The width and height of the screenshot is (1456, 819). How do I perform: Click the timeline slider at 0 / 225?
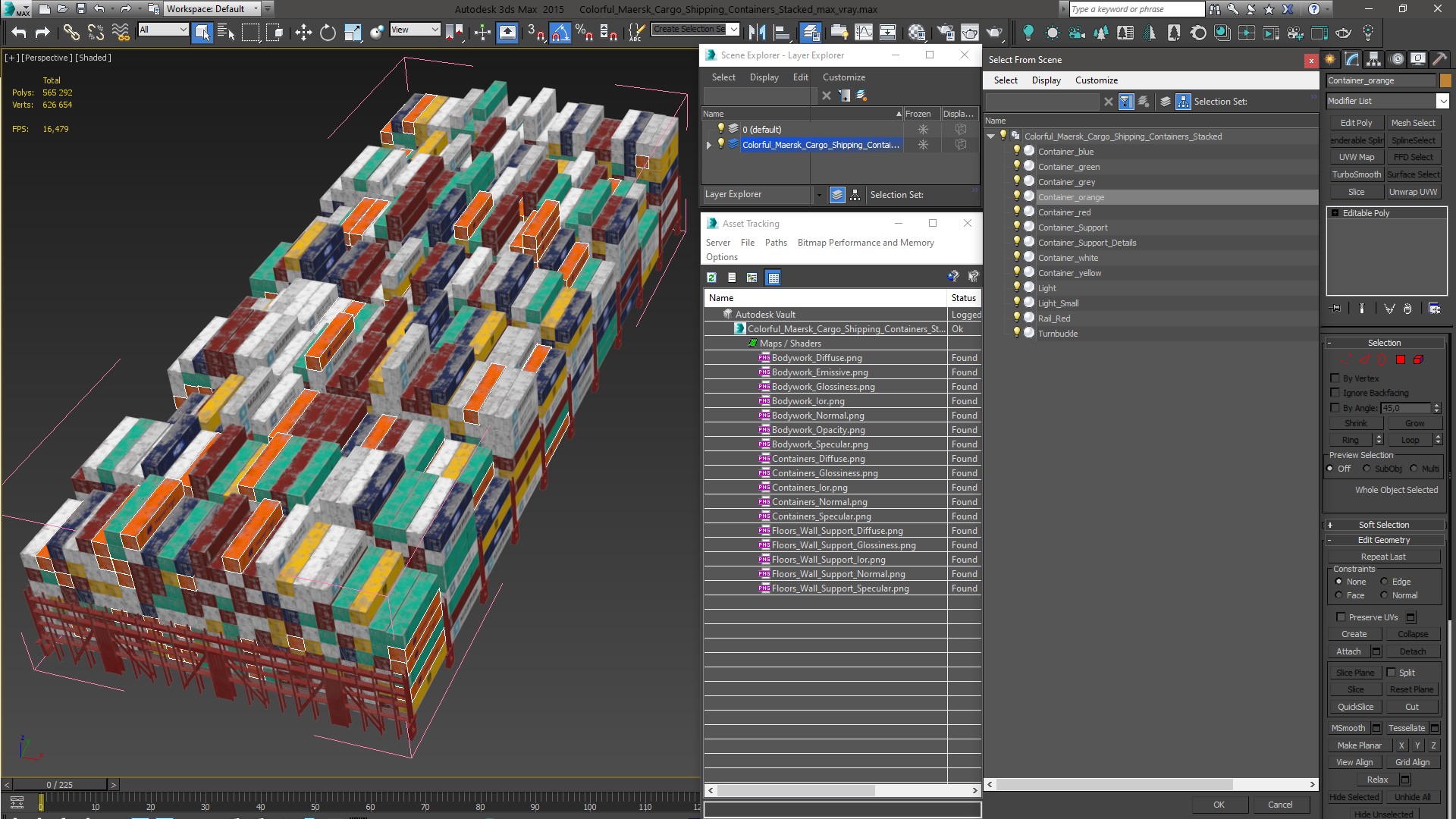pos(60,785)
